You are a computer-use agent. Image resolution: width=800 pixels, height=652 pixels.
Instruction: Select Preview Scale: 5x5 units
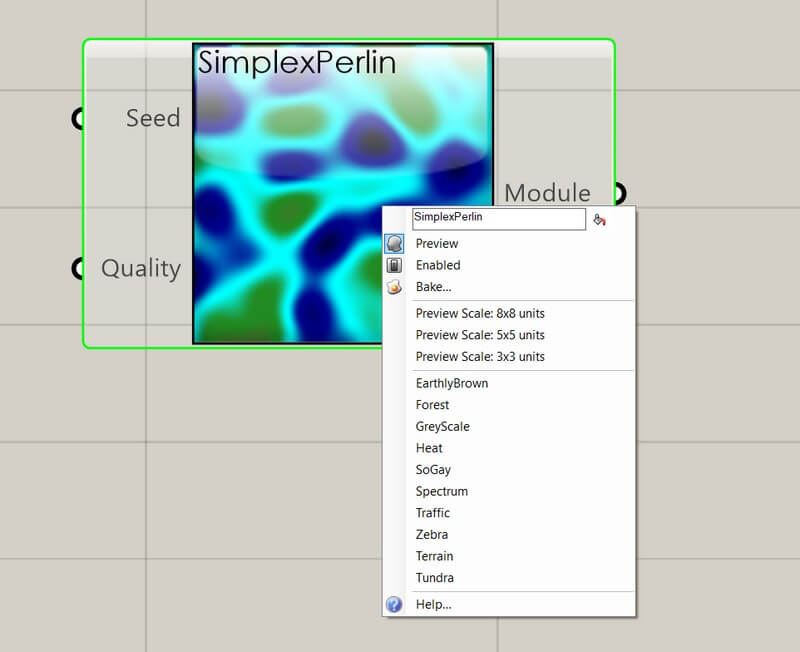point(480,335)
